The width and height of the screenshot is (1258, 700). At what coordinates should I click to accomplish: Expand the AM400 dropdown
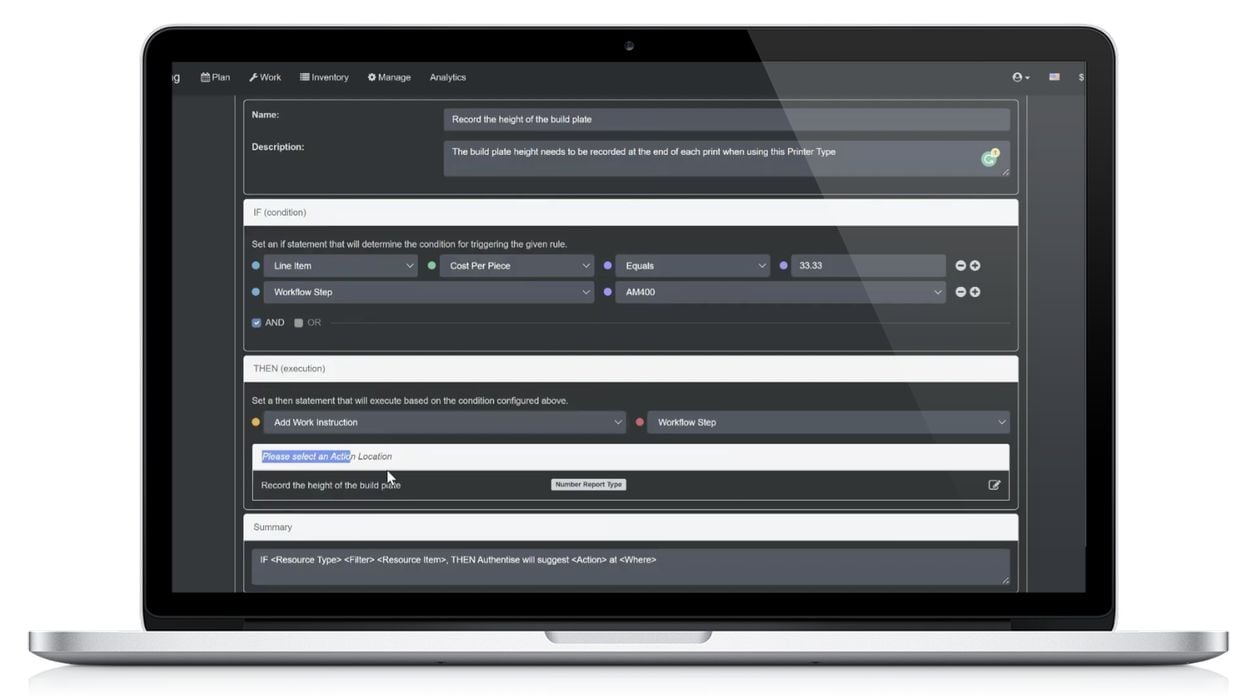pos(780,292)
